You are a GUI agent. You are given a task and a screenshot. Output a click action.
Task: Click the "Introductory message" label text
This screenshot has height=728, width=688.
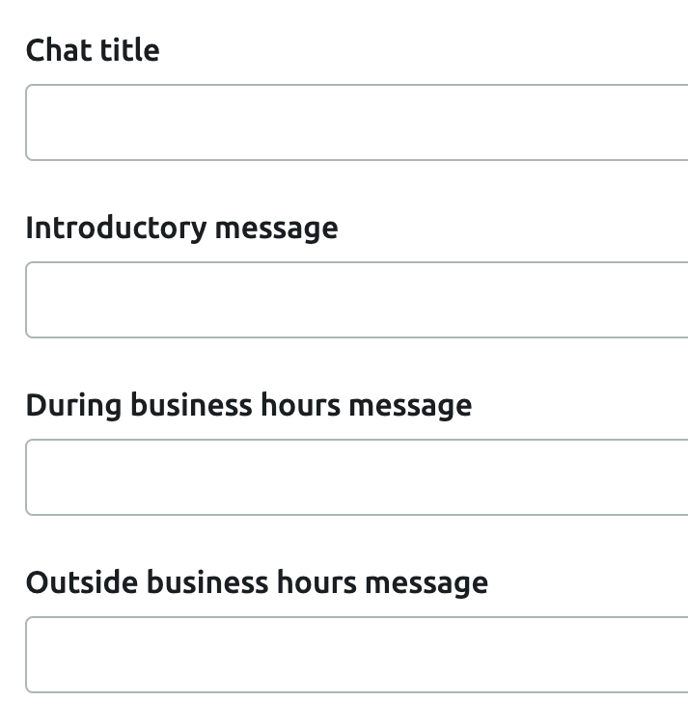click(x=181, y=228)
